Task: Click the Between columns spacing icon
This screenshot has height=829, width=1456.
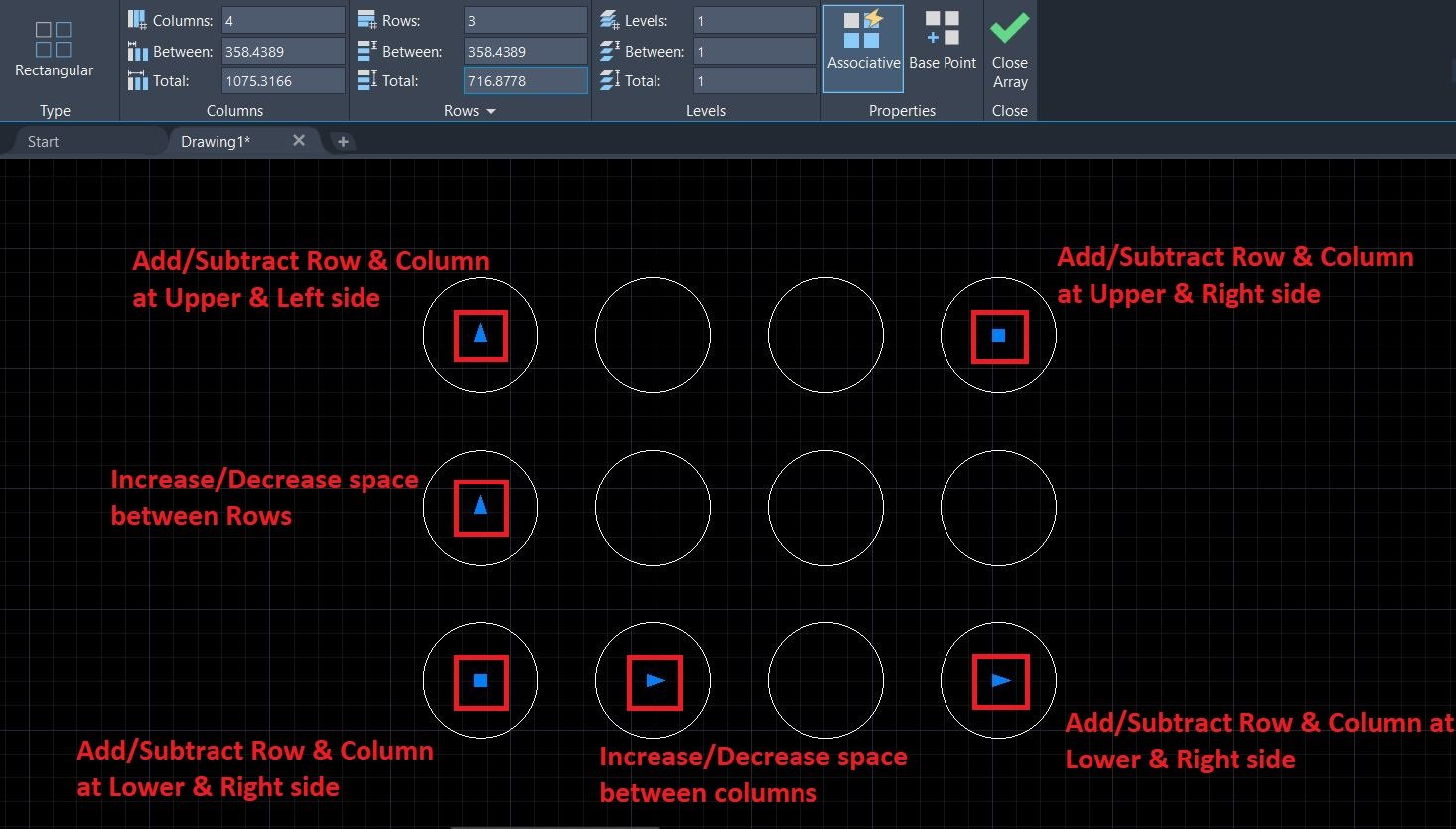Action: [137, 51]
